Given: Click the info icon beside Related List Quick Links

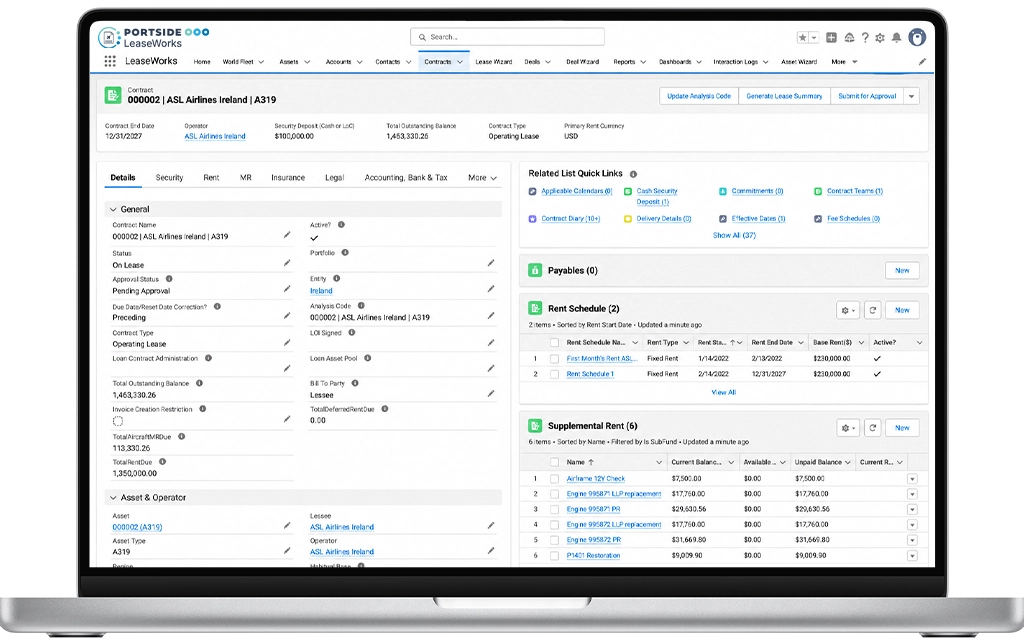Looking at the screenshot, I should pyautogui.click(x=633, y=174).
